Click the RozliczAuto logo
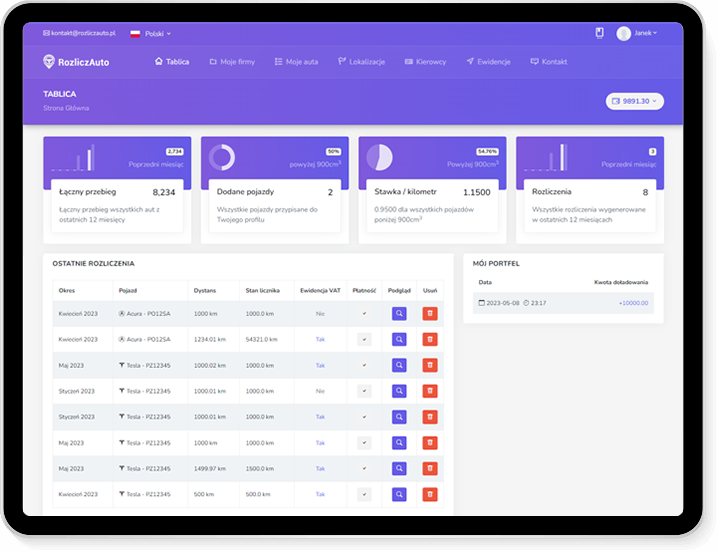The image size is (718, 553). pos(77,62)
